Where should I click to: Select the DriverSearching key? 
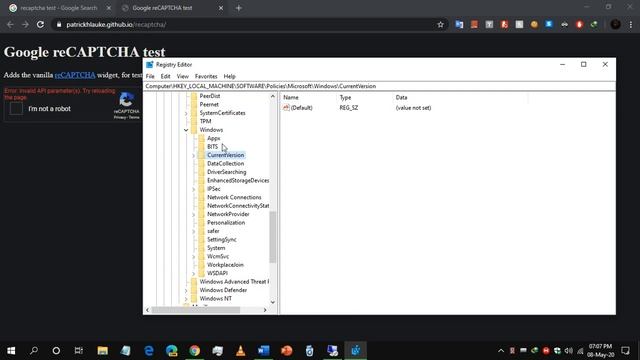(x=227, y=172)
